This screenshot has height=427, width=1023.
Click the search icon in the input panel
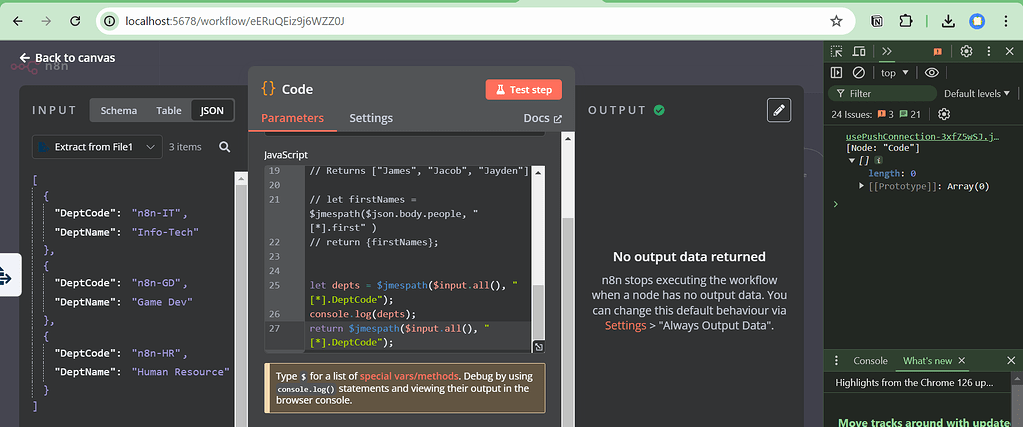point(224,147)
